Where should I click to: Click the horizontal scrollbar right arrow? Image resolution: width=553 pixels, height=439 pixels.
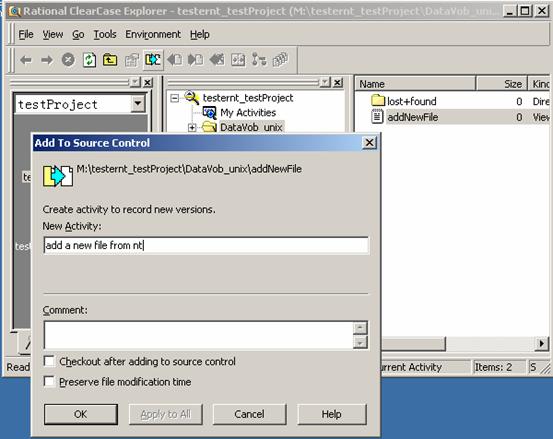pyautogui.click(x=542, y=343)
